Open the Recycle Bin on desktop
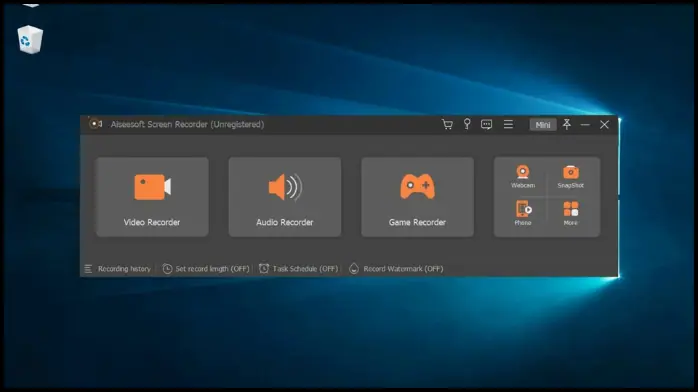698x392 pixels. [30, 40]
